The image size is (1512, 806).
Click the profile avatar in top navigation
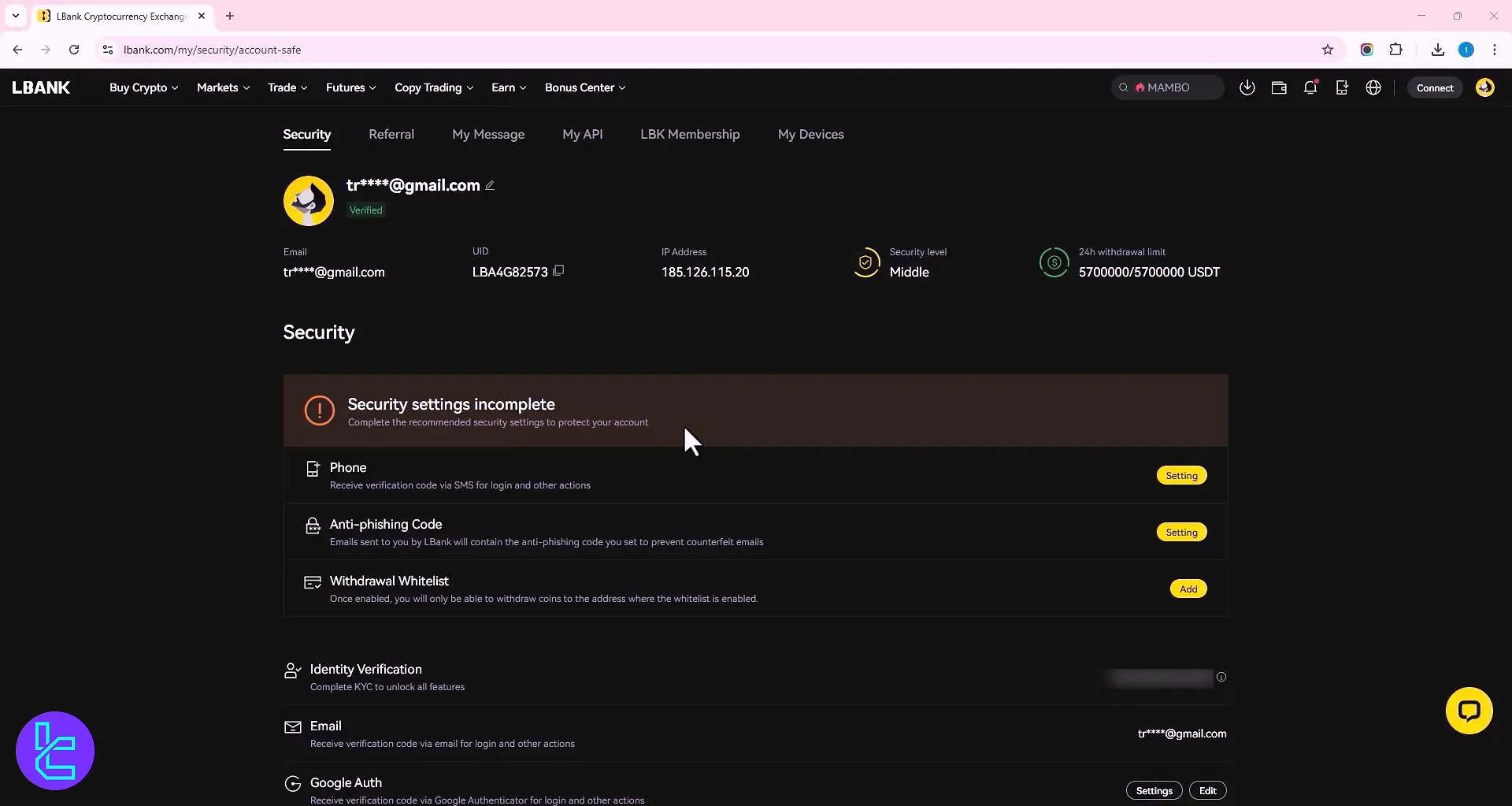(x=1484, y=87)
